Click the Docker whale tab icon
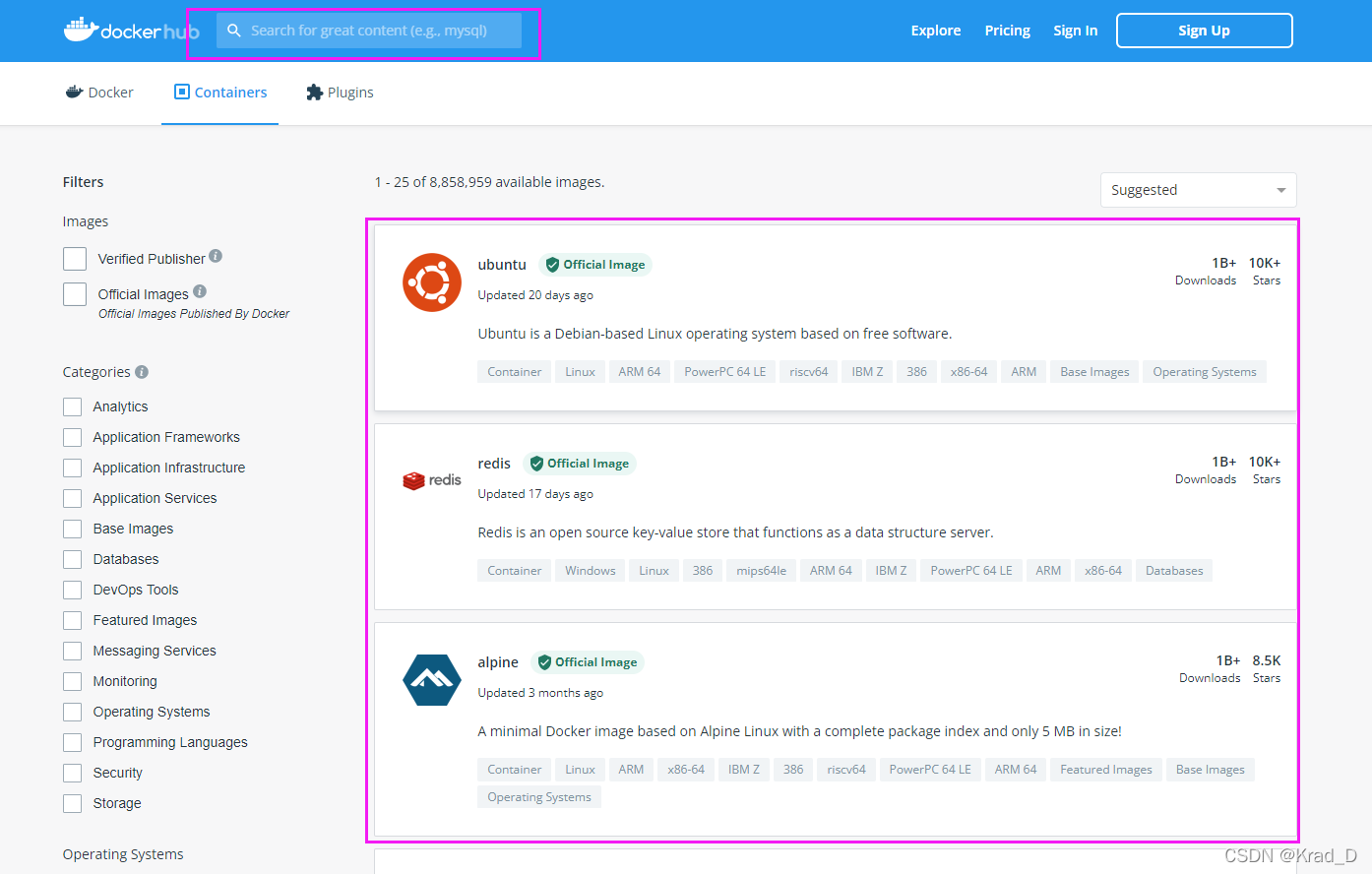Image resolution: width=1372 pixels, height=874 pixels. [x=74, y=92]
